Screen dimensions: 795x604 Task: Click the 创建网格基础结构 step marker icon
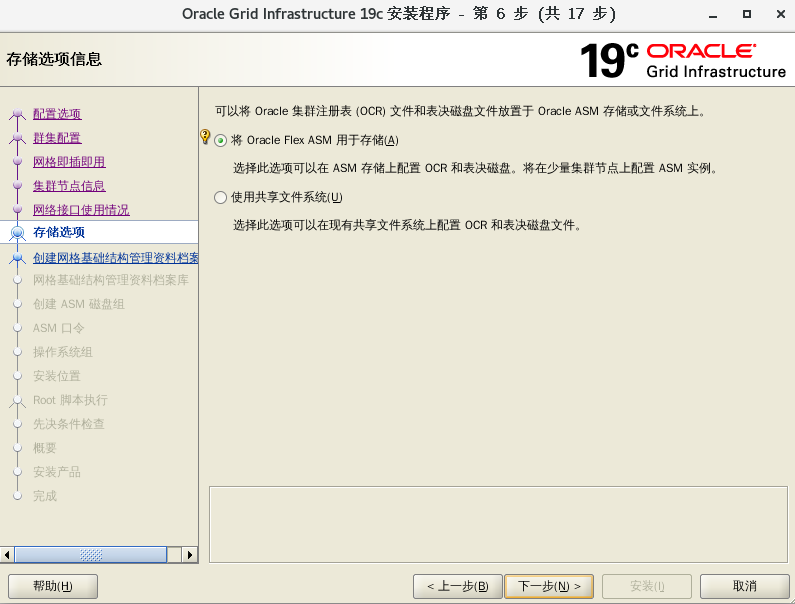click(17, 258)
